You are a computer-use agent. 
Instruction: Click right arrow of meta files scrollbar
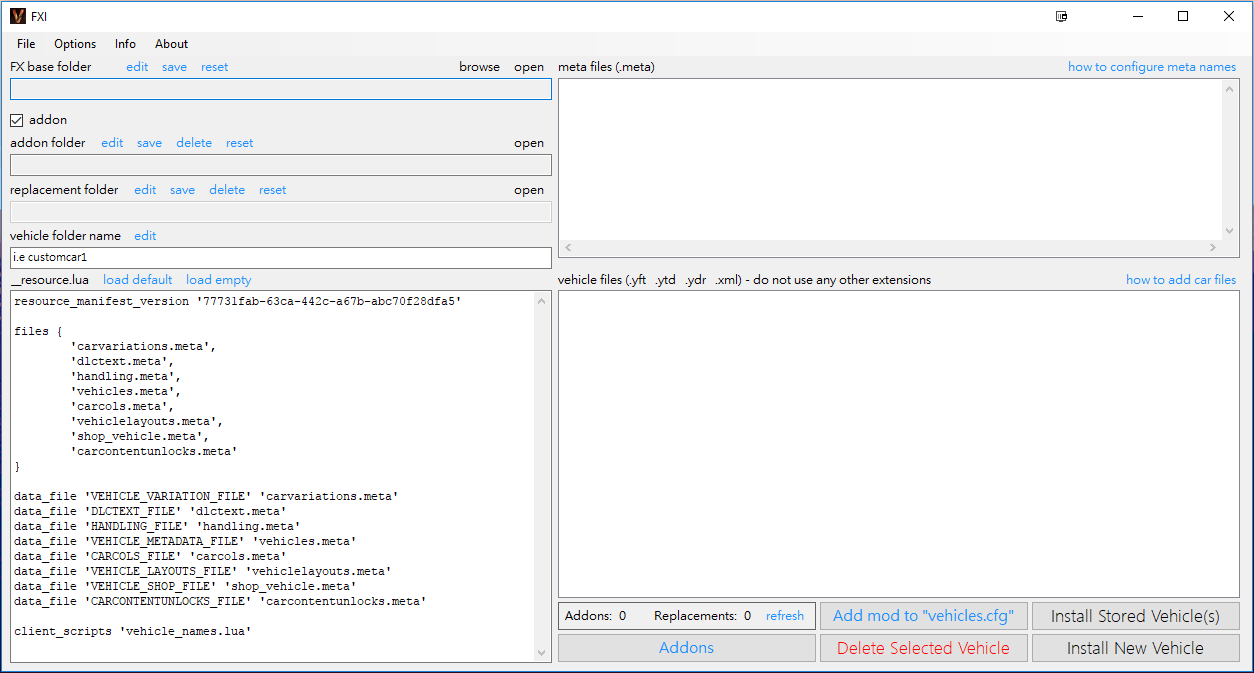(1213, 247)
